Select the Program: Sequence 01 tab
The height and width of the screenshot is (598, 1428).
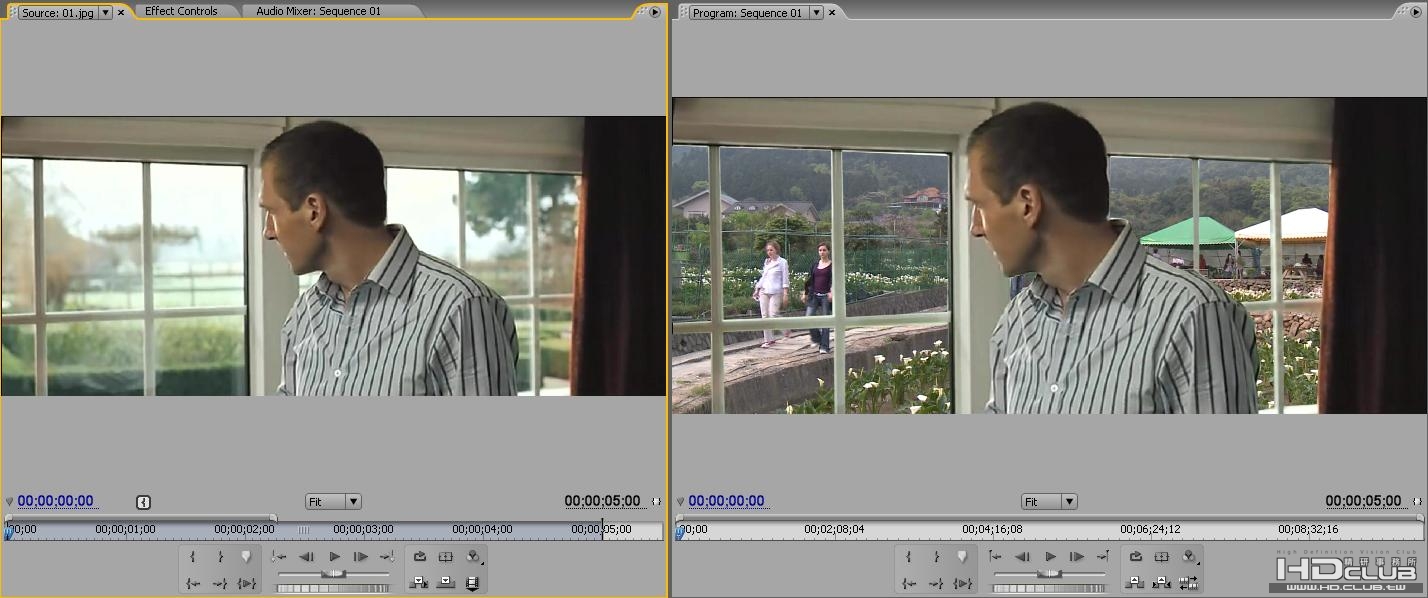click(x=747, y=13)
